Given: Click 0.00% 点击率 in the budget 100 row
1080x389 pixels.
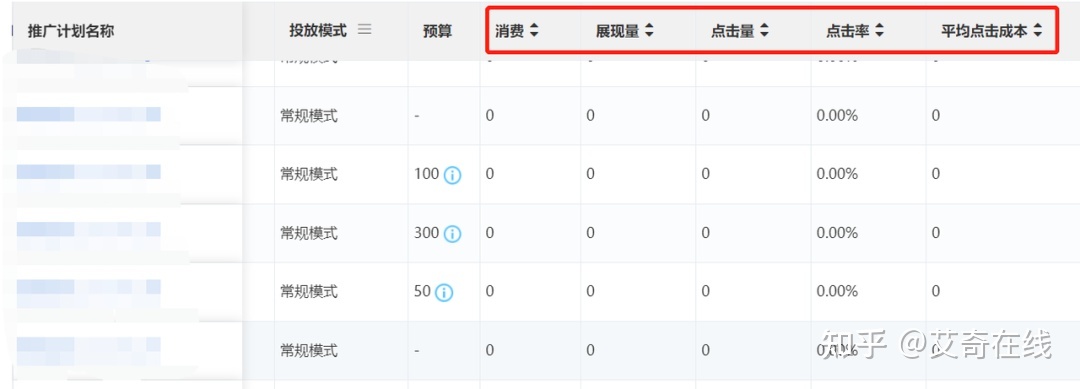Looking at the screenshot, I should click(837, 175).
